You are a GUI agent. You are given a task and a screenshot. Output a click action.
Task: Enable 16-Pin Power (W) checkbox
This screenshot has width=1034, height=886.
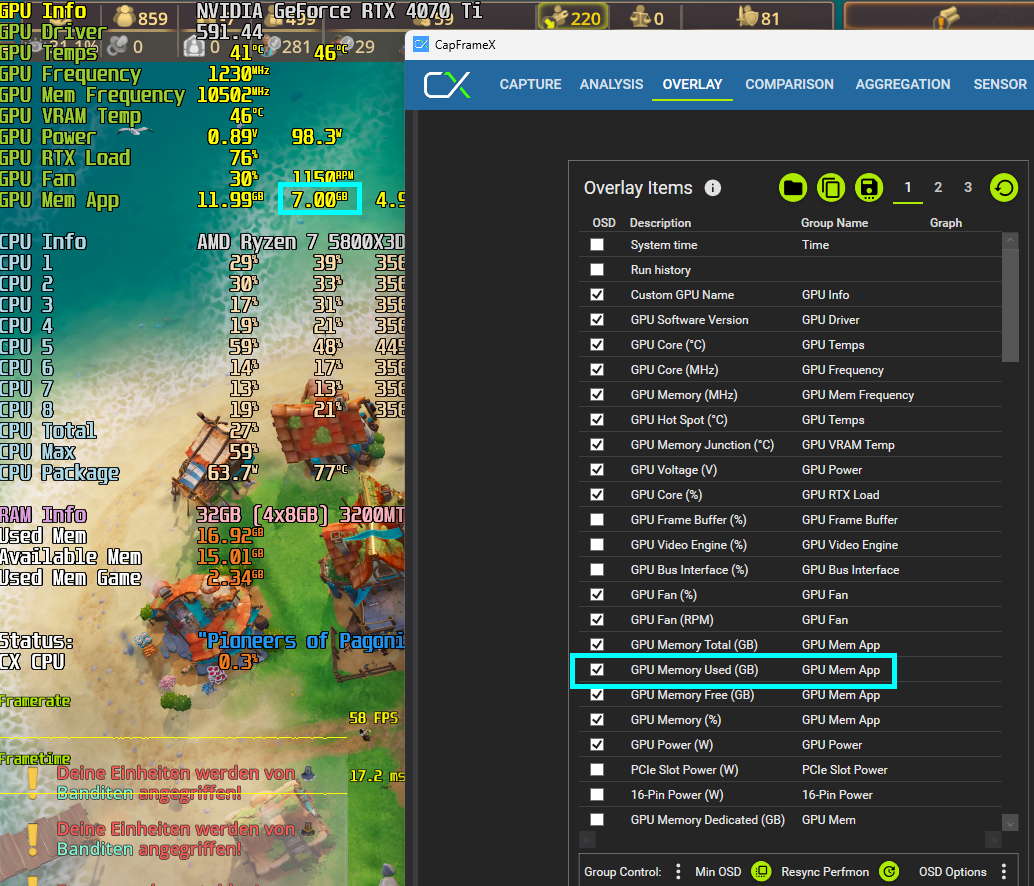click(597, 794)
